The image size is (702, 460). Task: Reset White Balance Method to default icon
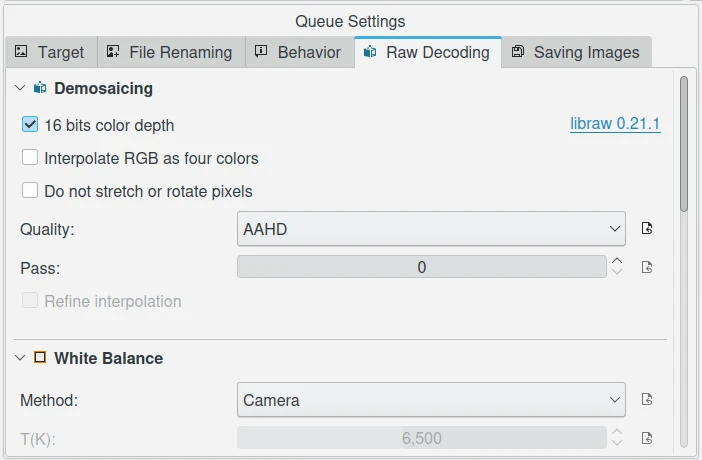pyautogui.click(x=647, y=400)
